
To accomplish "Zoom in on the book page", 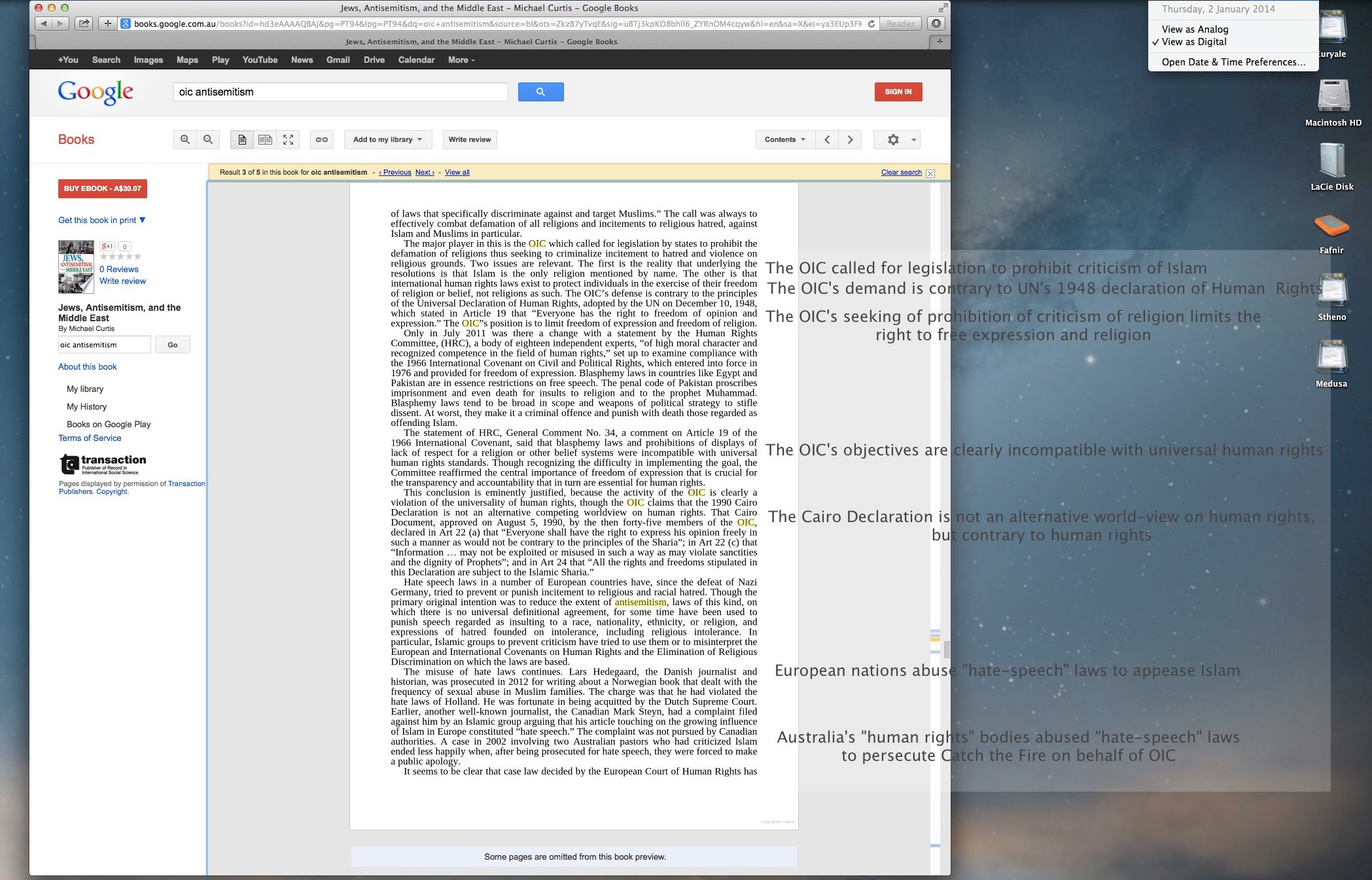I will (x=185, y=139).
